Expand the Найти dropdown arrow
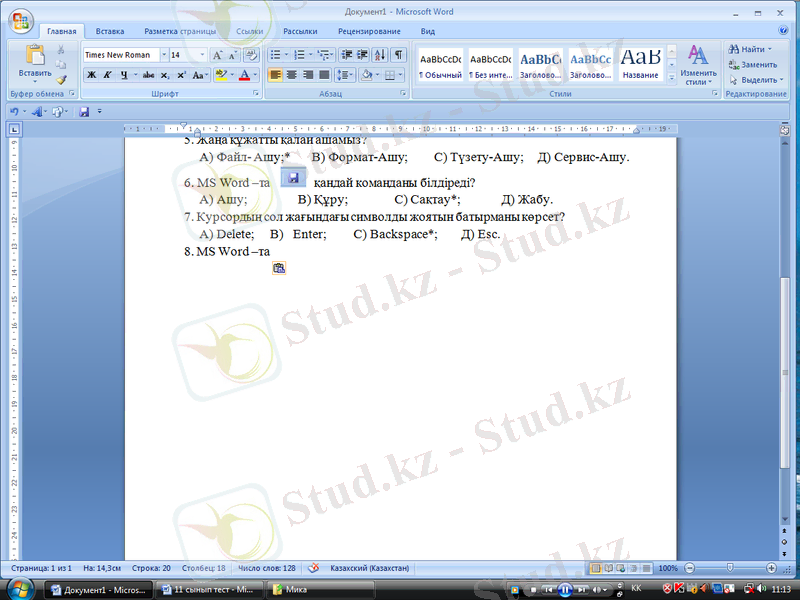This screenshot has width=800, height=600. (x=769, y=49)
